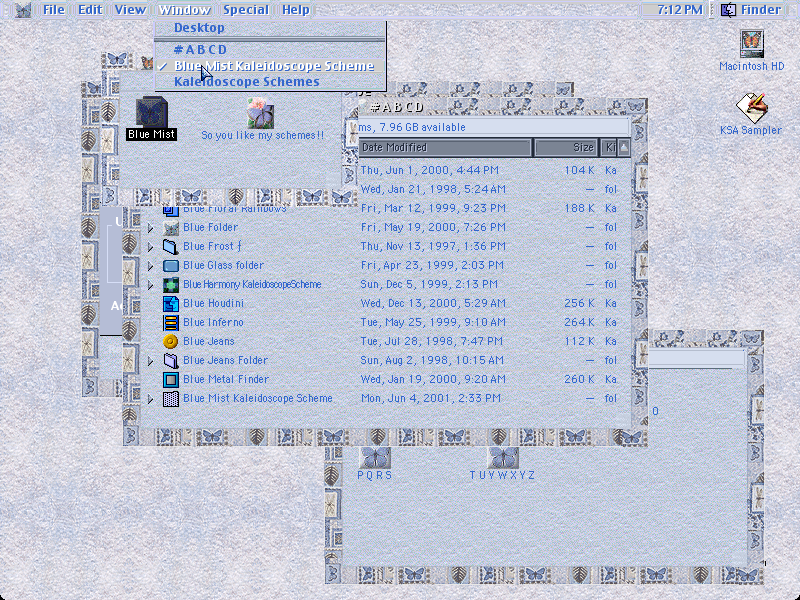Select the 'So you like my schemes!!' icon

tap(261, 113)
